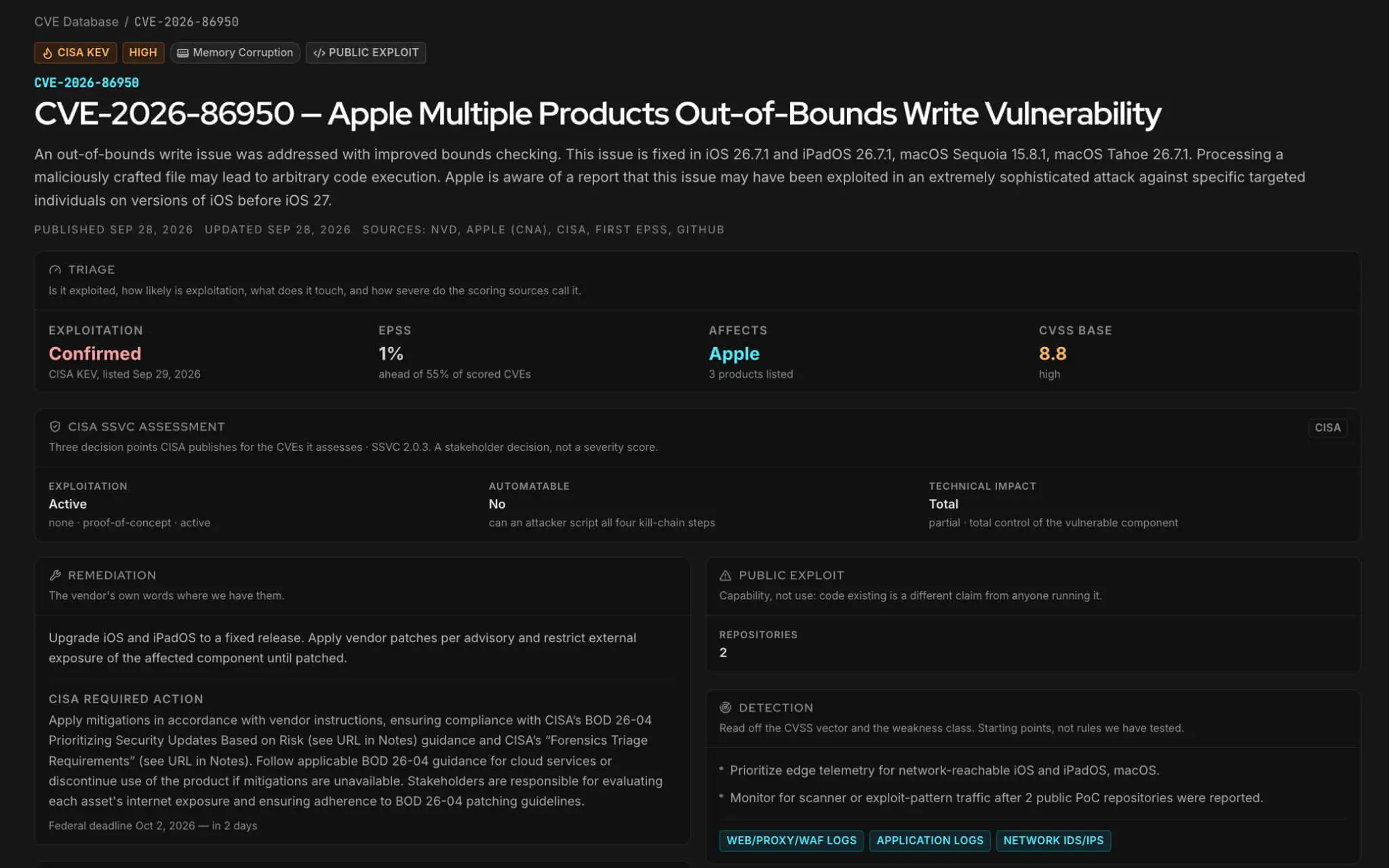Select the NETWORK IDS/IPS tag
Image resolution: width=1389 pixels, height=868 pixels.
(1053, 840)
